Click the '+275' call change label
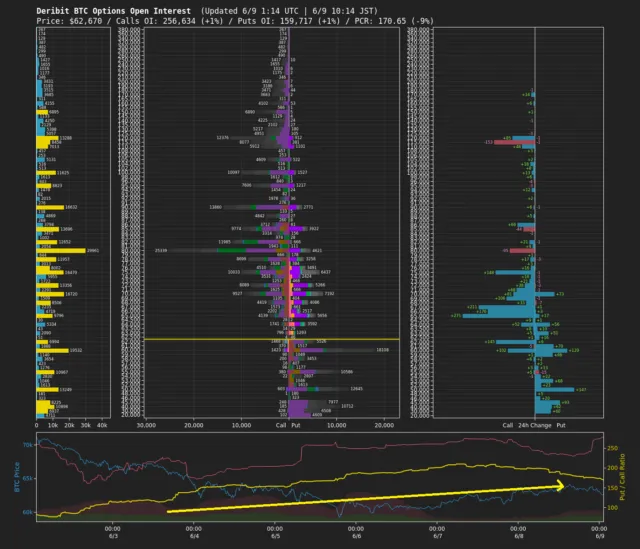 (x=456, y=316)
